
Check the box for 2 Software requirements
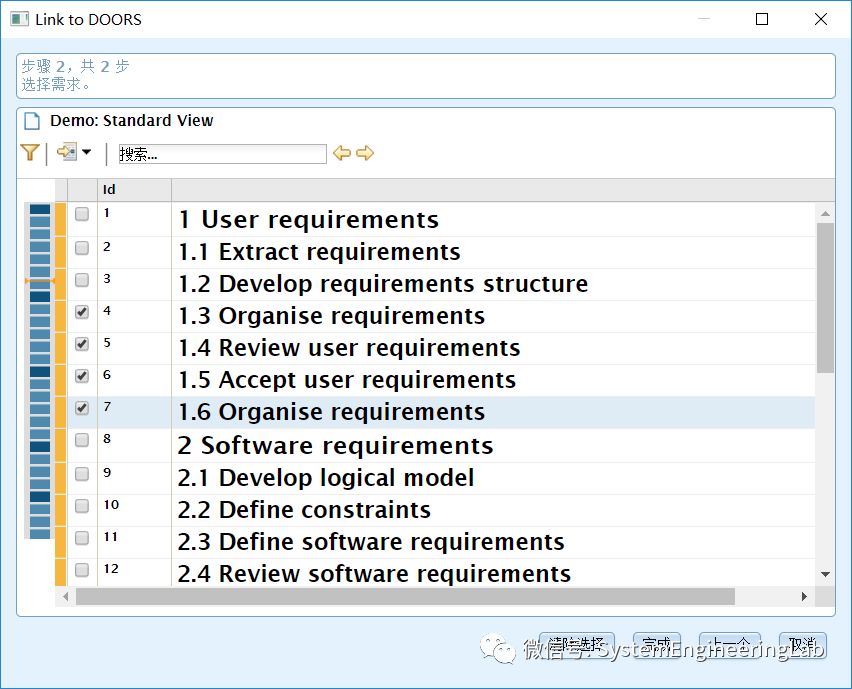point(82,440)
